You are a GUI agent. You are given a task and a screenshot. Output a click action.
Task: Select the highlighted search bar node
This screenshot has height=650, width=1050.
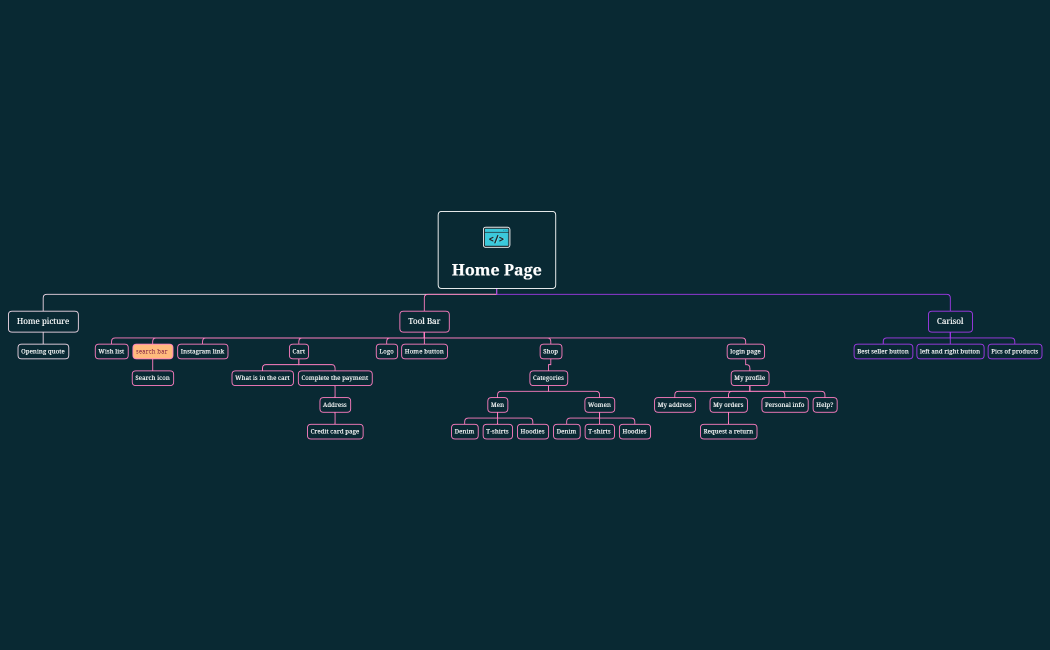pos(152,351)
